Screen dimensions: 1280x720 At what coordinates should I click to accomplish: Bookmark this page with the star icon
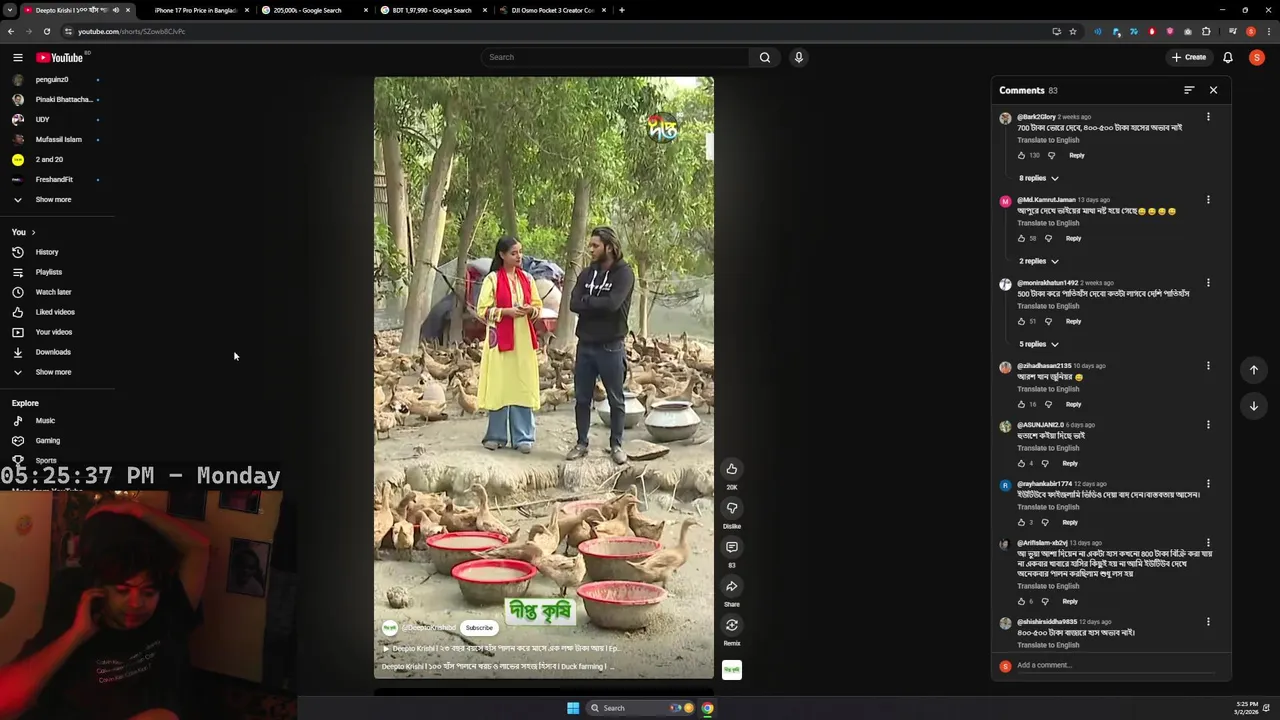tap(1073, 31)
